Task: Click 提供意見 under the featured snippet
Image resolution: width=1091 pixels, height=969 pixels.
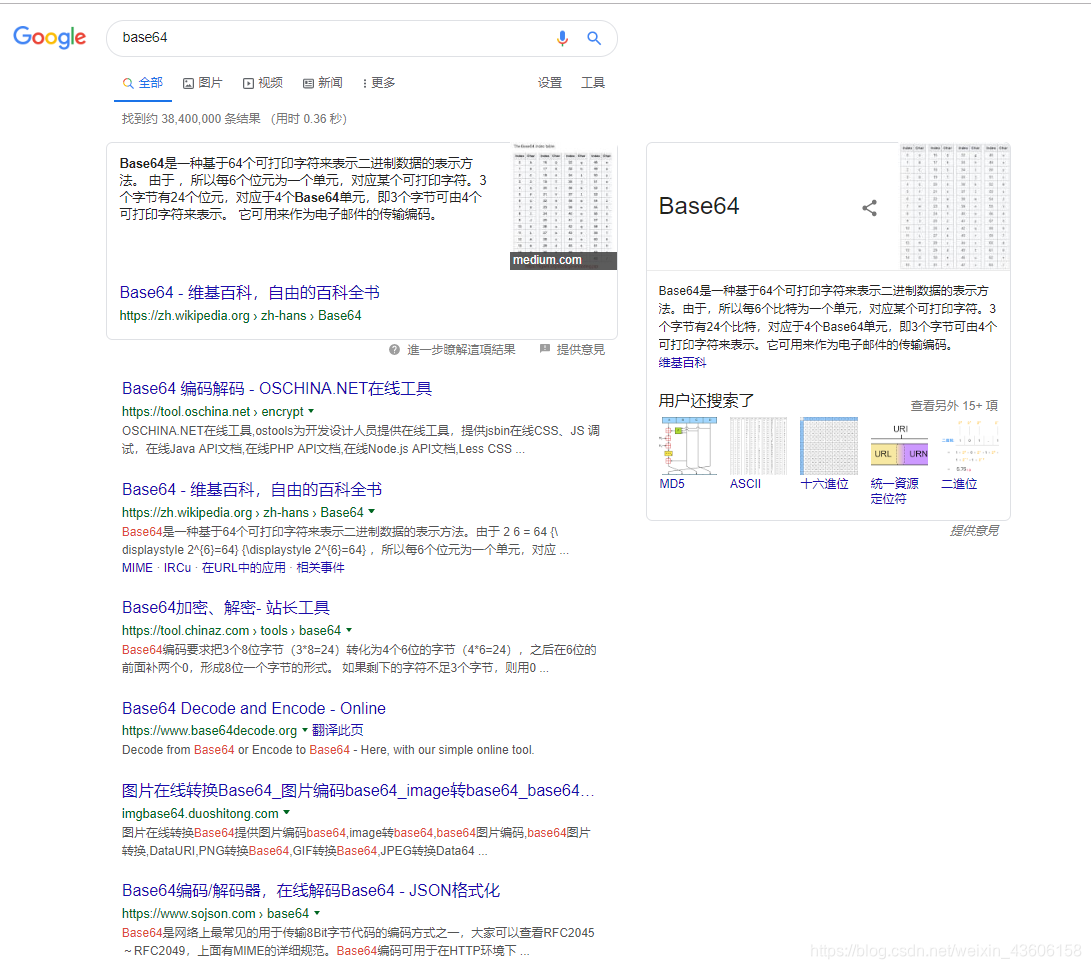Action: coord(580,349)
